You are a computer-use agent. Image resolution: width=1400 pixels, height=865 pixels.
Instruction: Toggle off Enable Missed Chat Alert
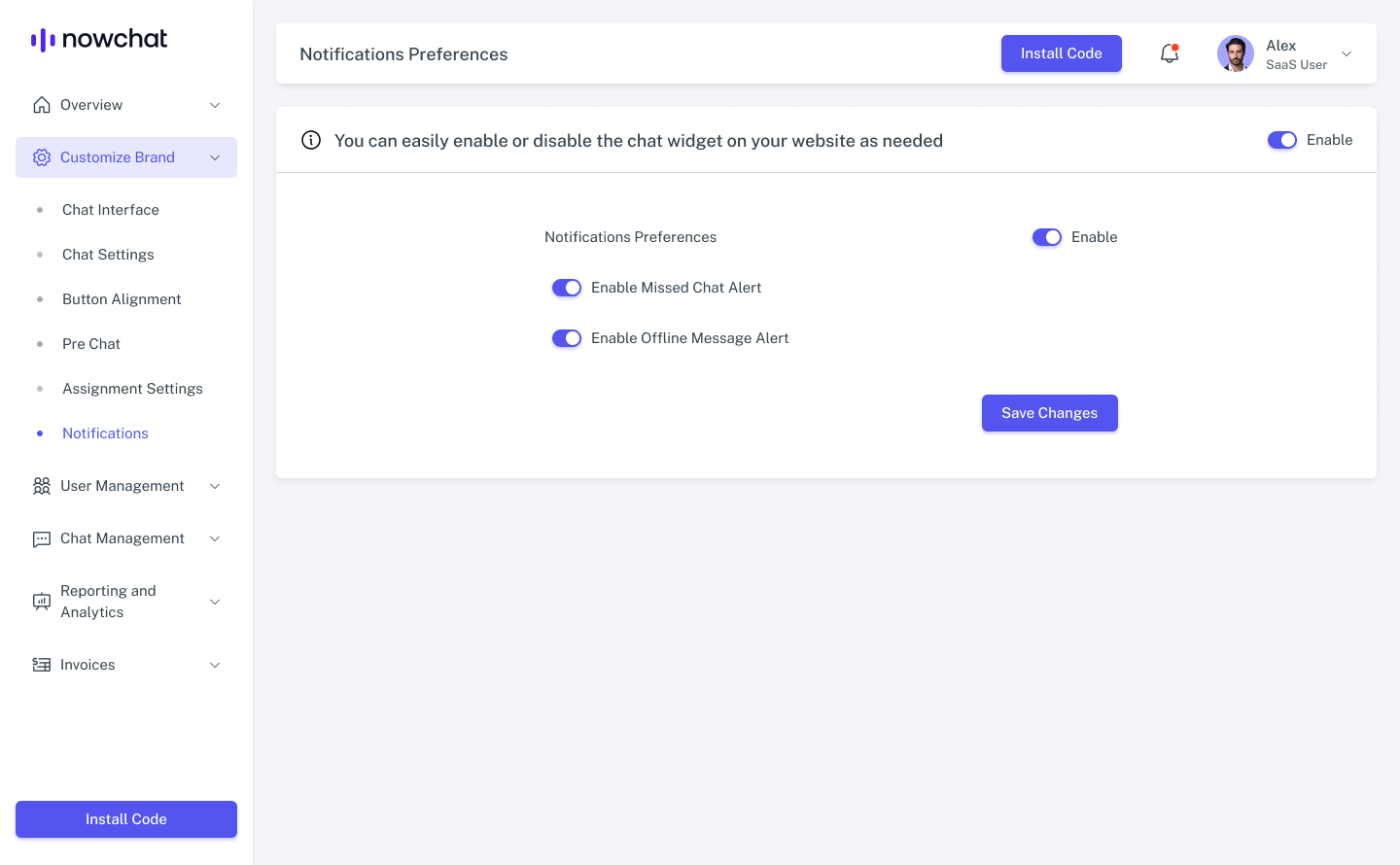point(567,288)
